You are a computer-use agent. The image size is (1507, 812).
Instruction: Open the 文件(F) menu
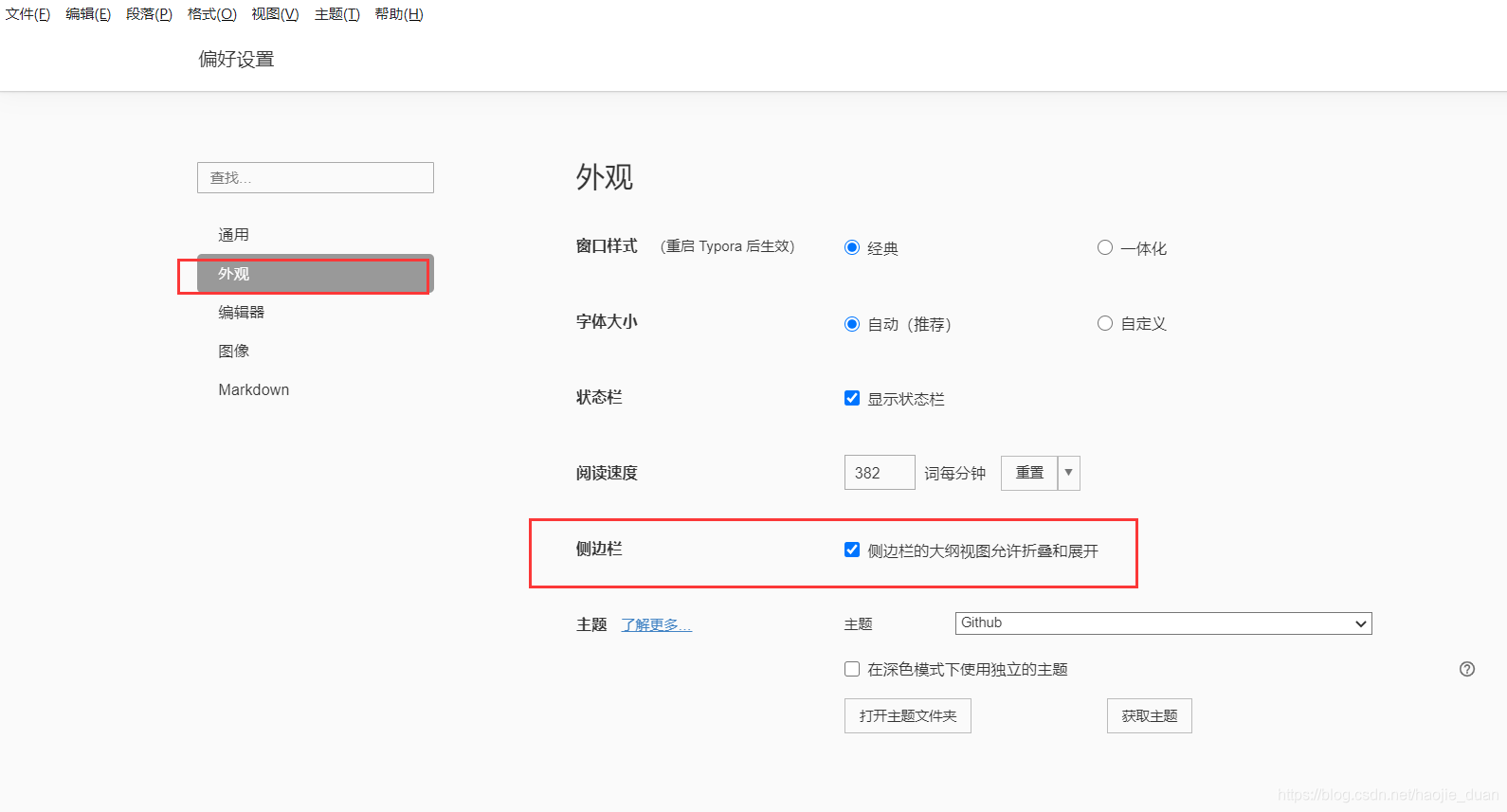pyautogui.click(x=27, y=14)
